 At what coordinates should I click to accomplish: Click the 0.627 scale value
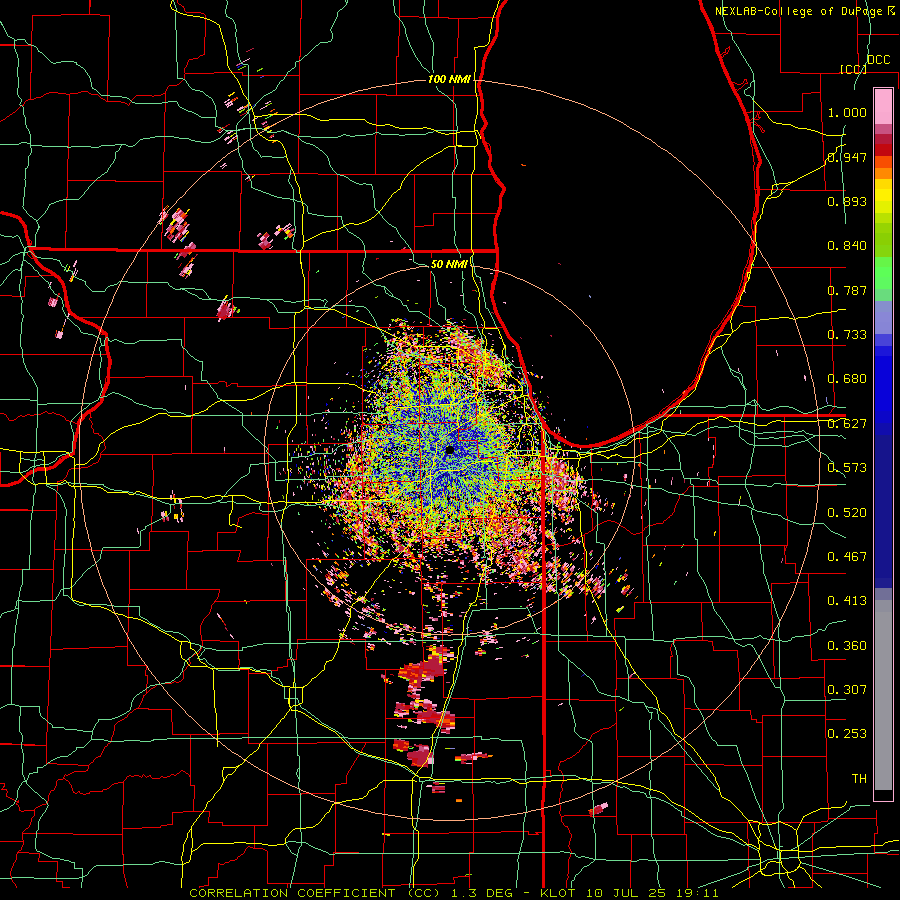click(847, 424)
